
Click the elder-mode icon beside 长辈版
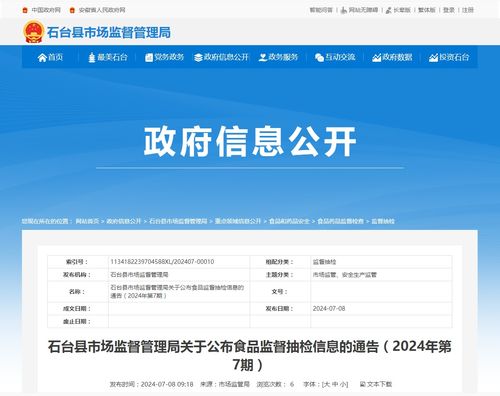pyautogui.click(x=389, y=10)
